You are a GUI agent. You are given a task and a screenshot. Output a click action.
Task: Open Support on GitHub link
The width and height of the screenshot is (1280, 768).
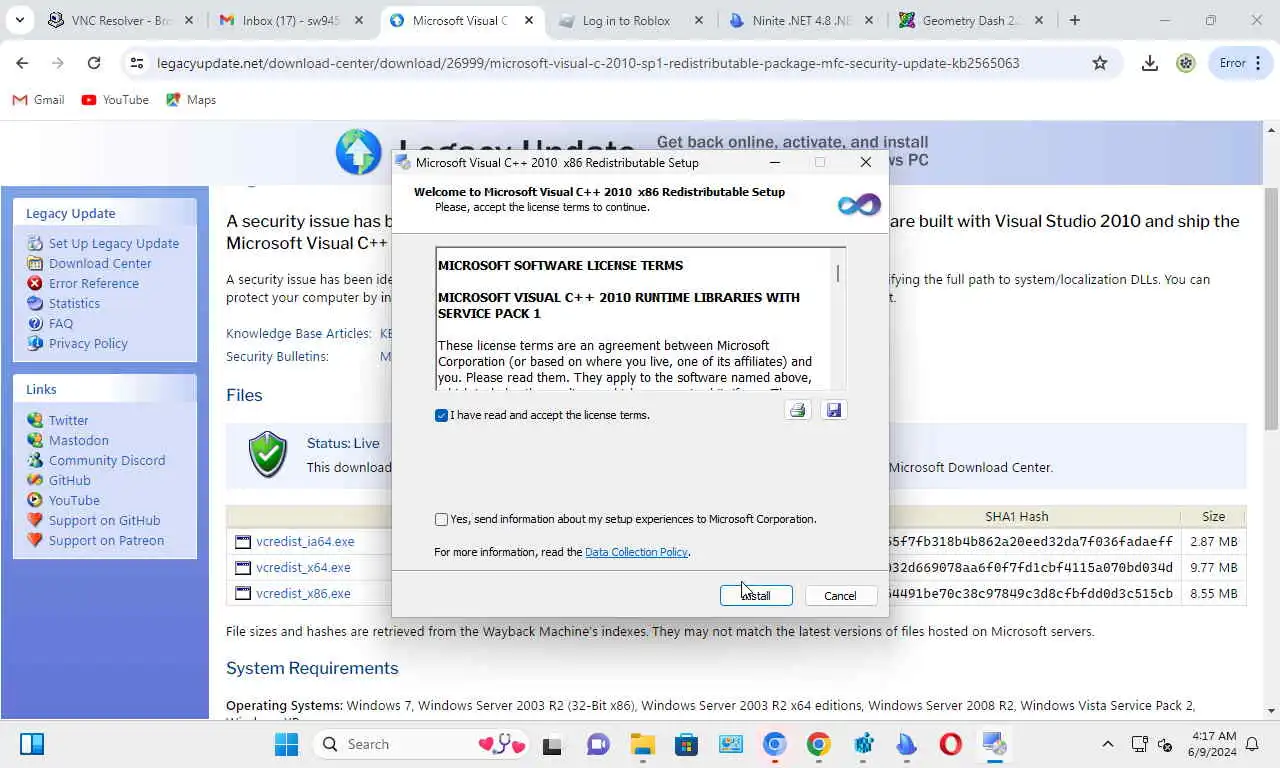pos(104,520)
